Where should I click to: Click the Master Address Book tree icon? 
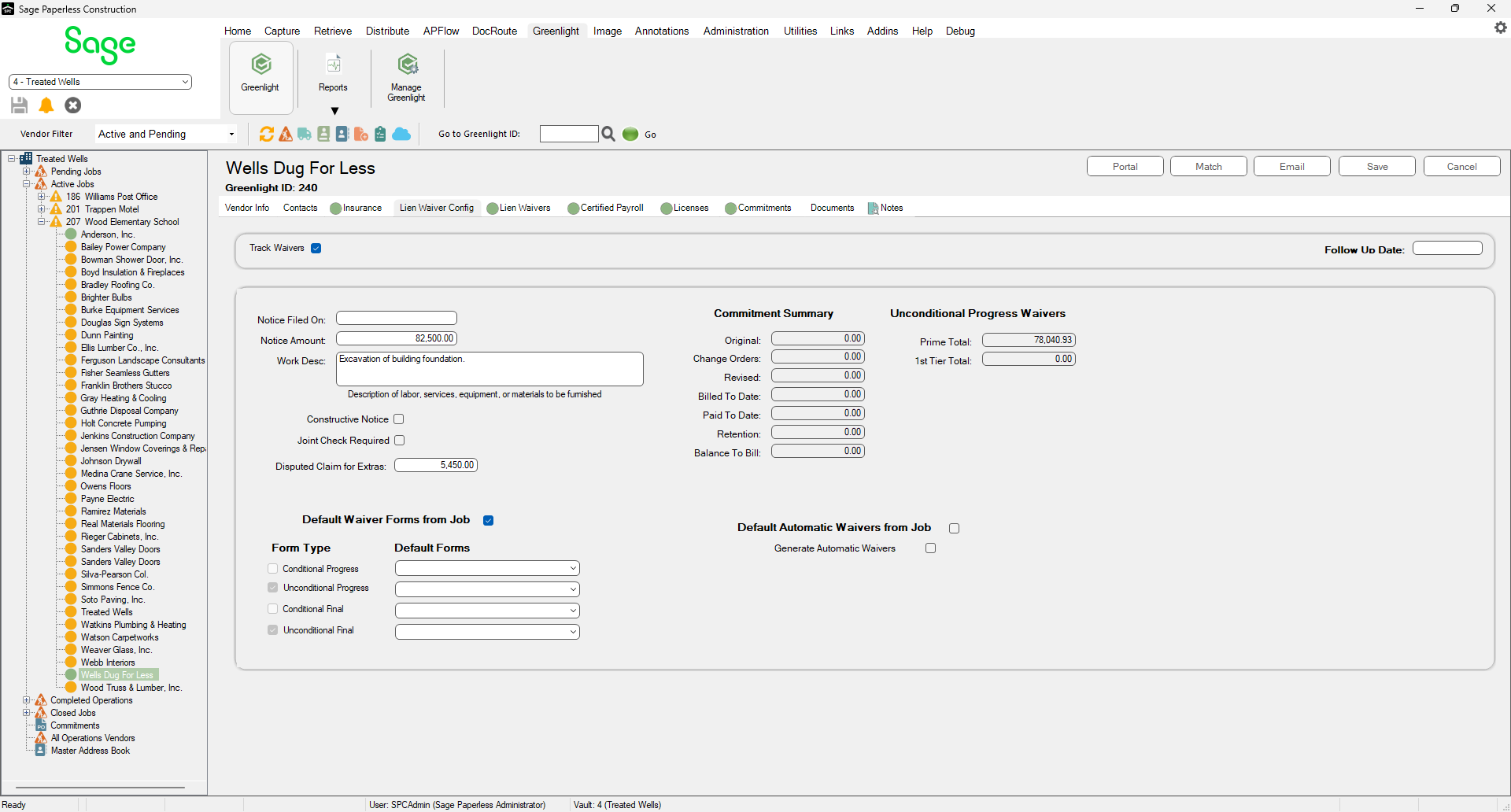click(x=40, y=751)
